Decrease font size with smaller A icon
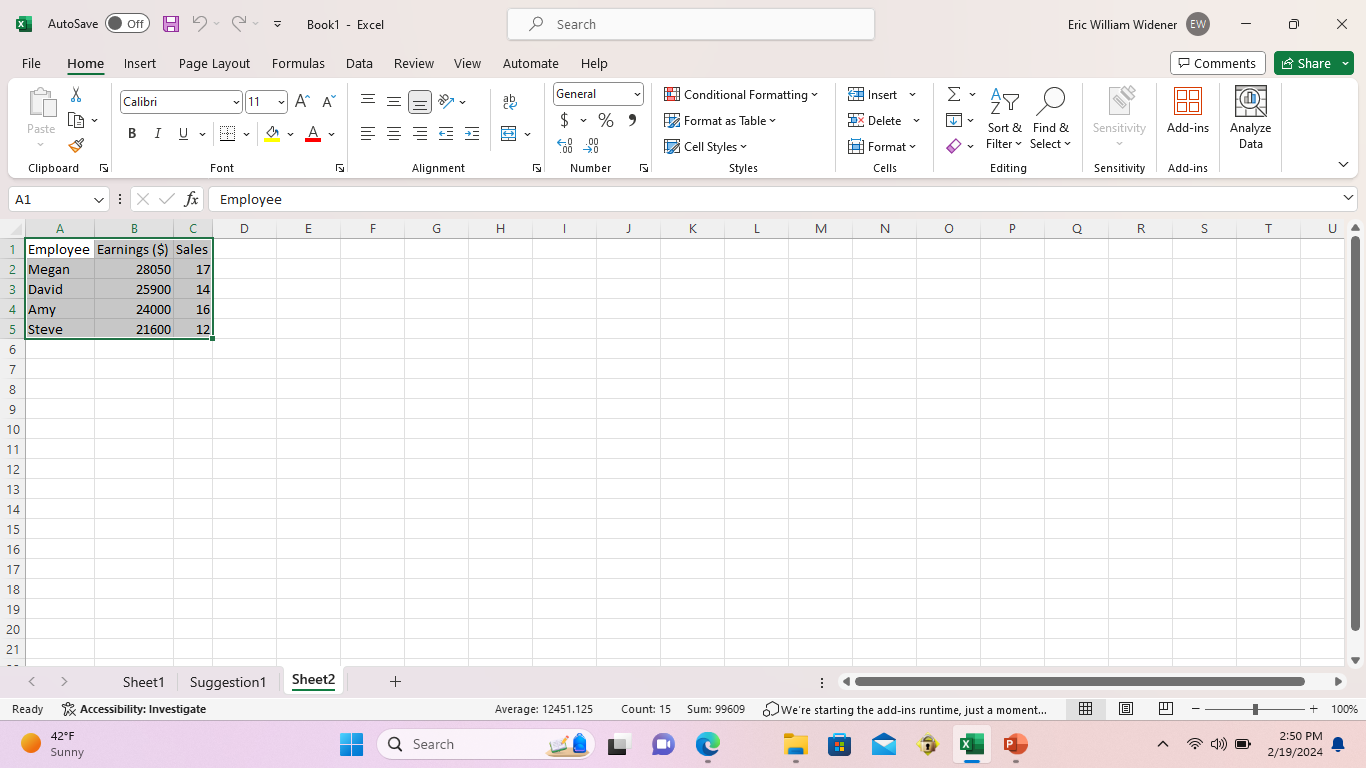 tap(328, 101)
